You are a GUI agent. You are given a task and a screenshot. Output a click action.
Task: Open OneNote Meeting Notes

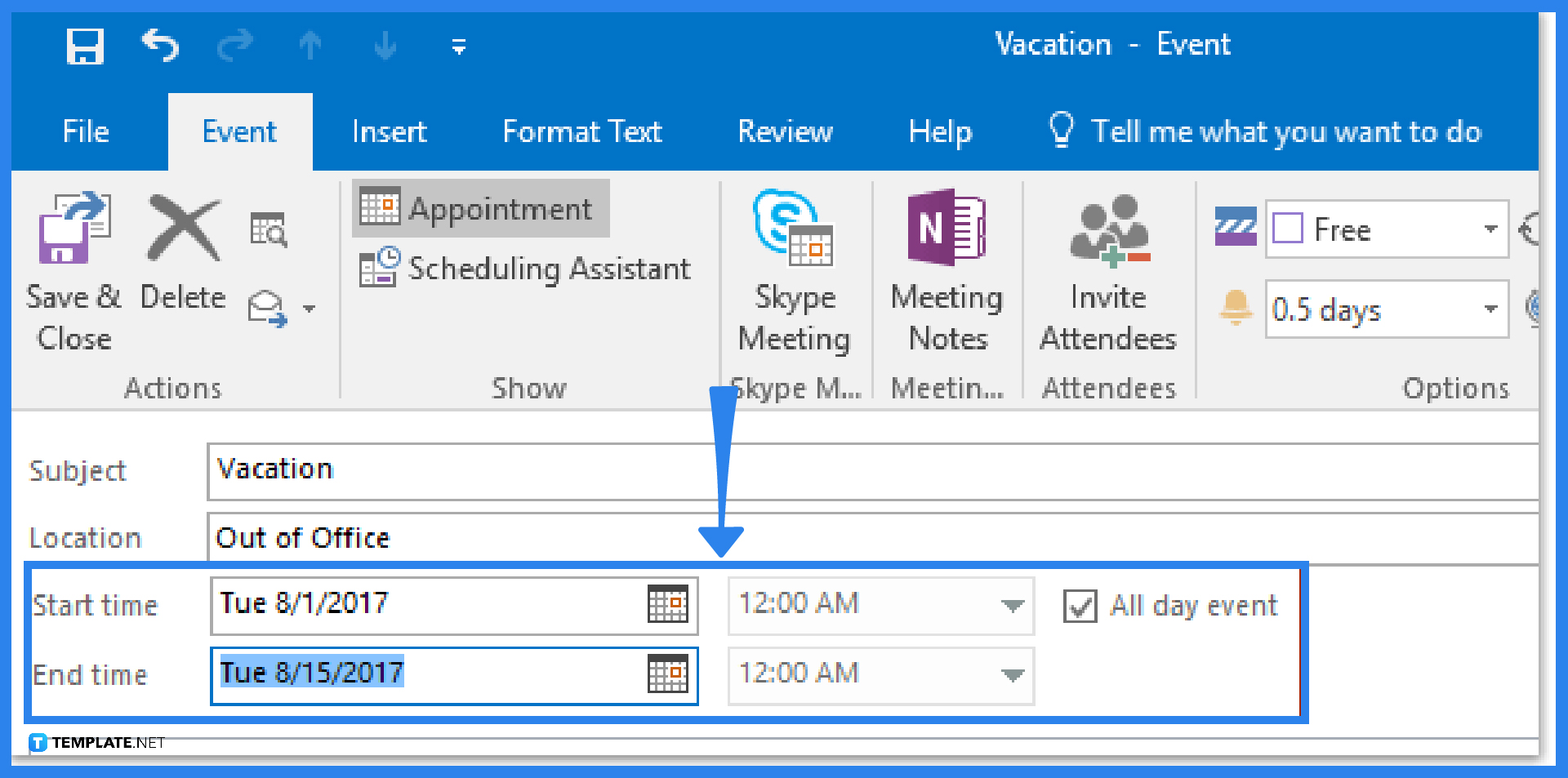click(x=947, y=273)
